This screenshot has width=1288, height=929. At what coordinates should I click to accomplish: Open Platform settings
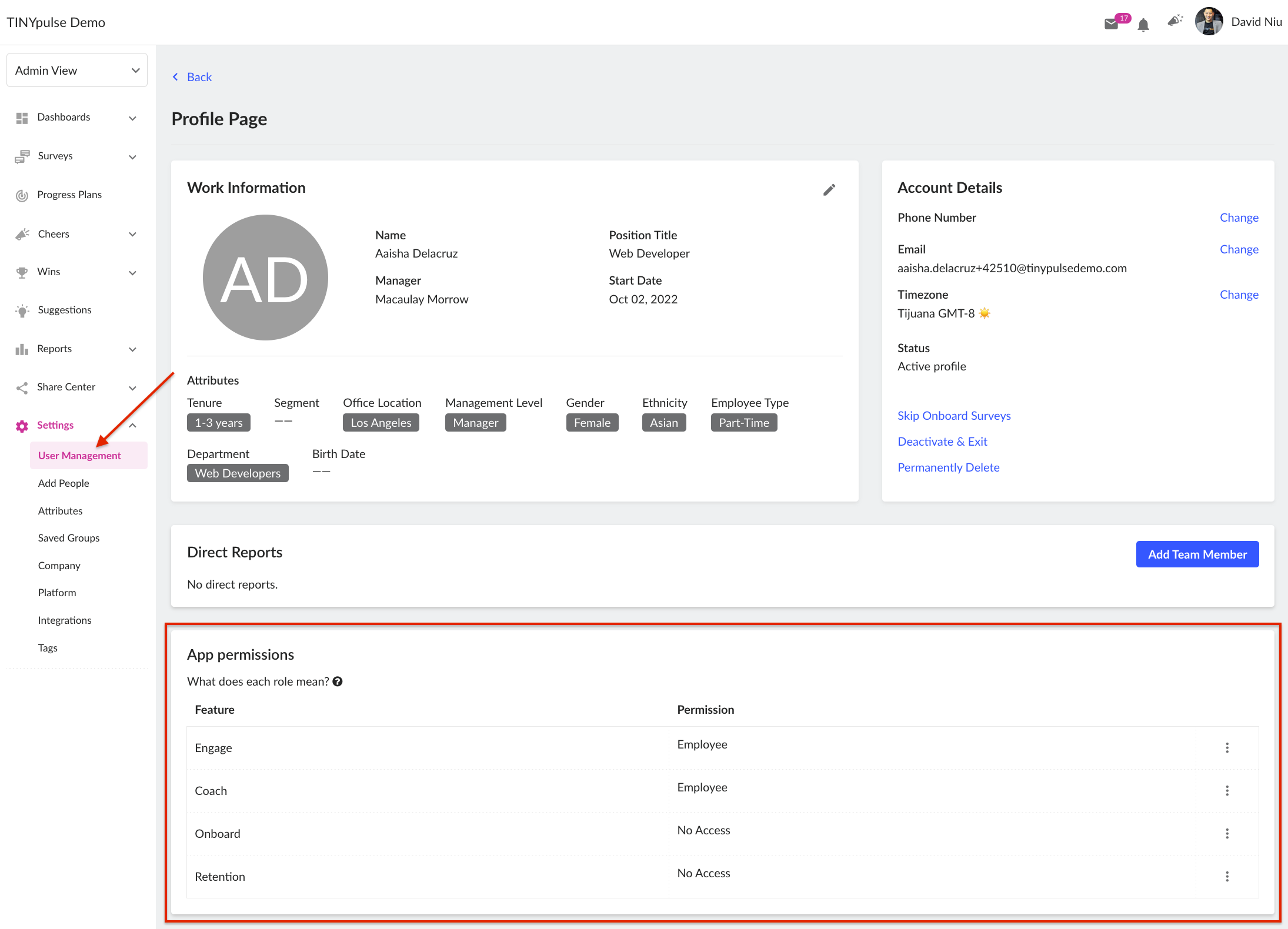click(x=57, y=593)
